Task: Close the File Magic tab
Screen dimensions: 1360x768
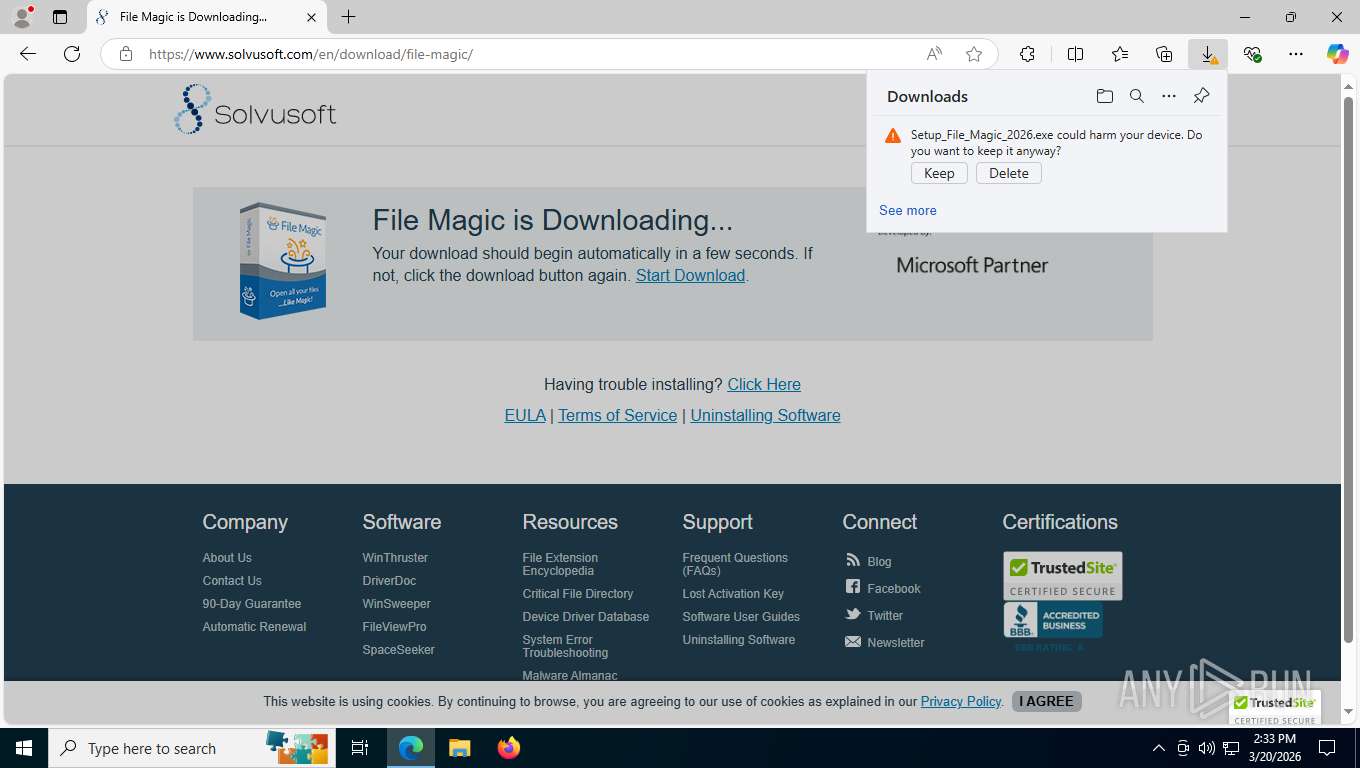Action: pyautogui.click(x=311, y=17)
